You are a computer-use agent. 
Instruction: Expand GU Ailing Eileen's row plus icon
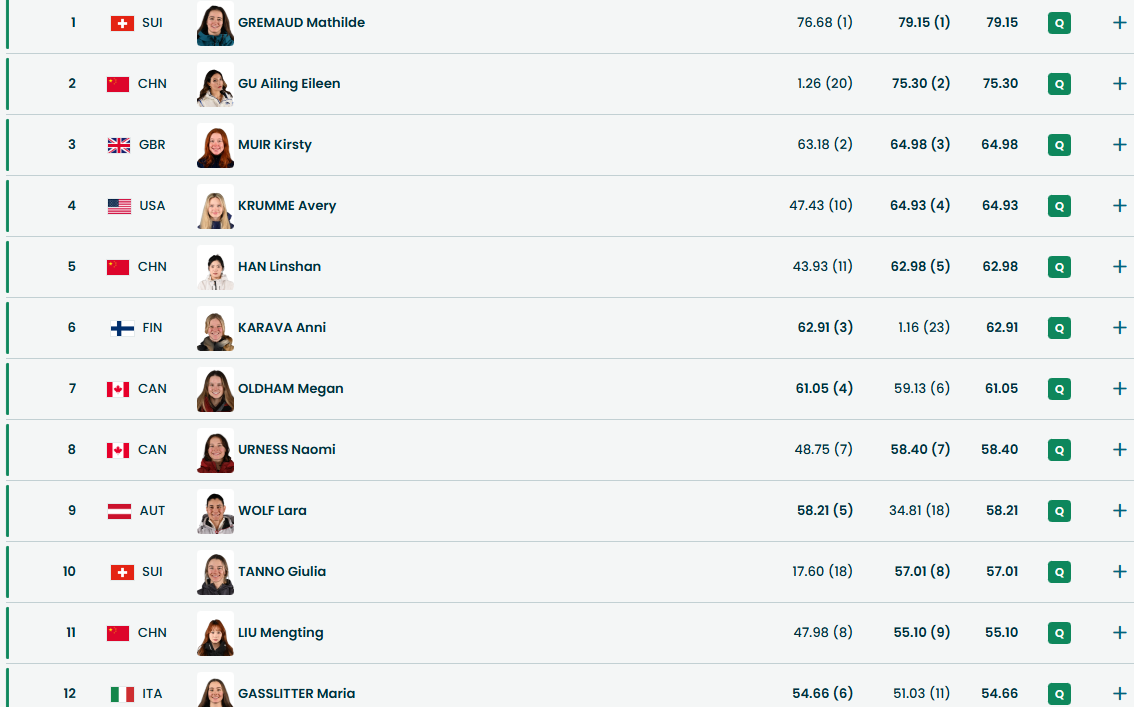point(1119,84)
